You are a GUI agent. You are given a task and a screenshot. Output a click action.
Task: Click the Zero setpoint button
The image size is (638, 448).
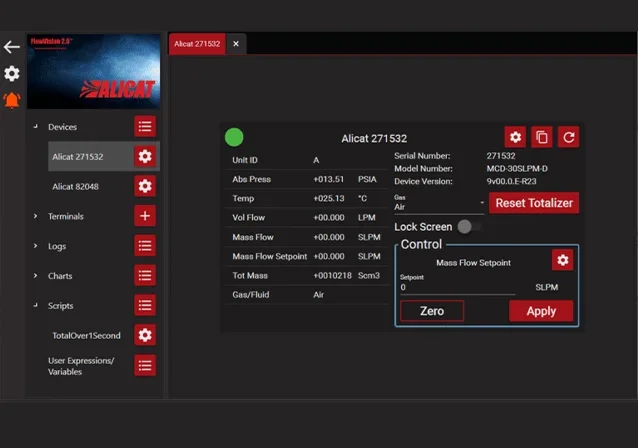click(x=432, y=311)
